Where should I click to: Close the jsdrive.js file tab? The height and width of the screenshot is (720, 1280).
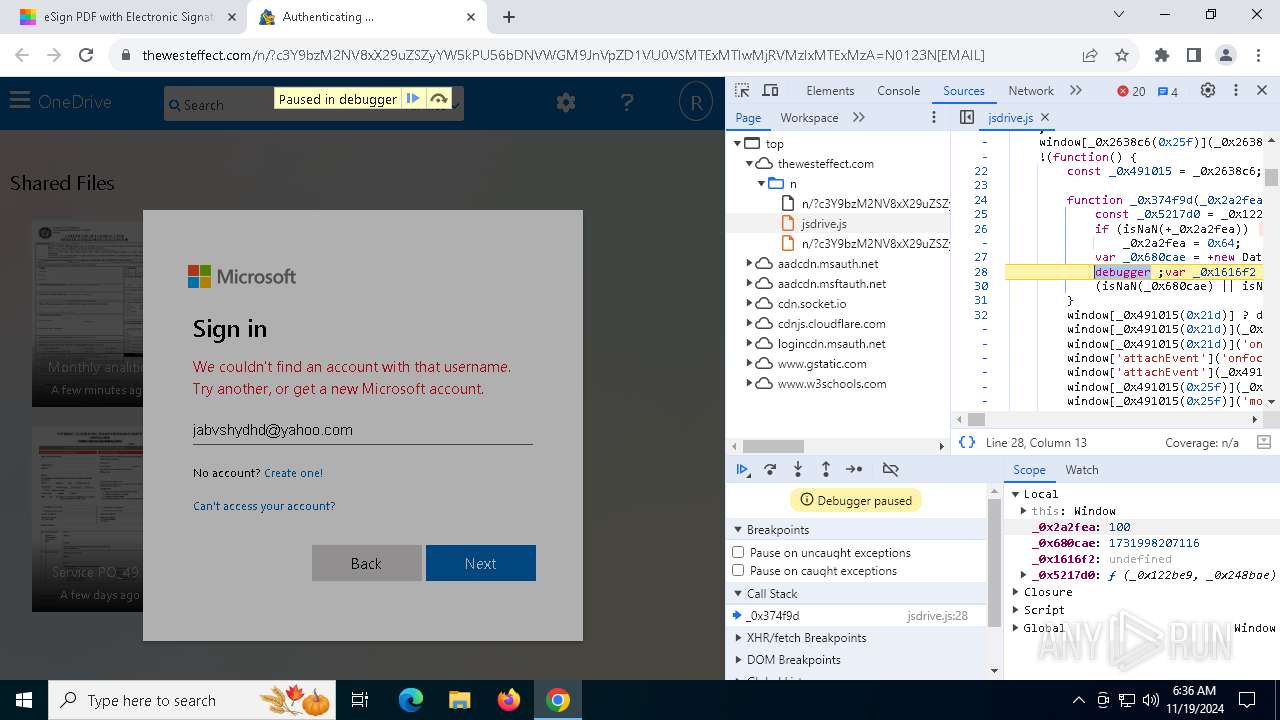pyautogui.click(x=1045, y=118)
